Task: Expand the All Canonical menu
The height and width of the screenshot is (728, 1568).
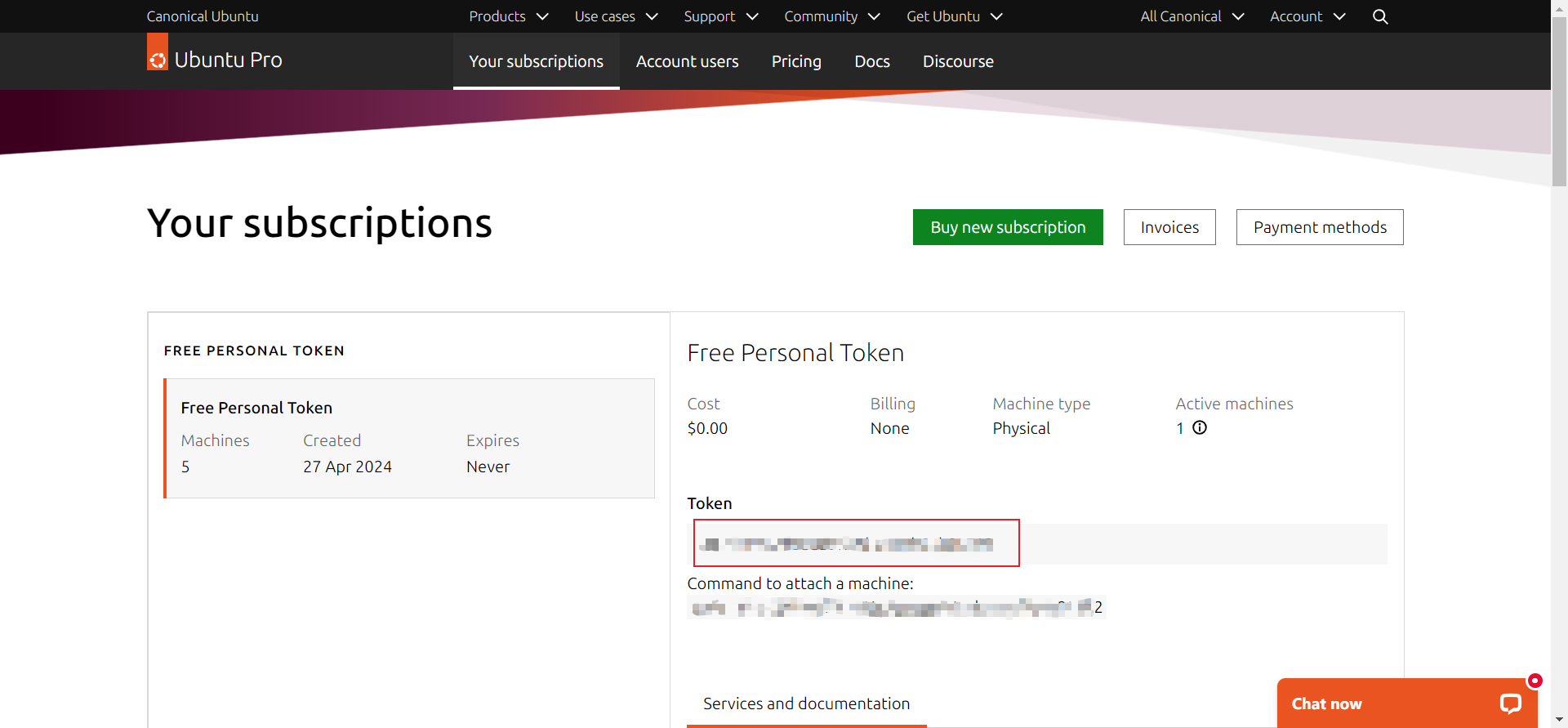Action: [x=1192, y=16]
